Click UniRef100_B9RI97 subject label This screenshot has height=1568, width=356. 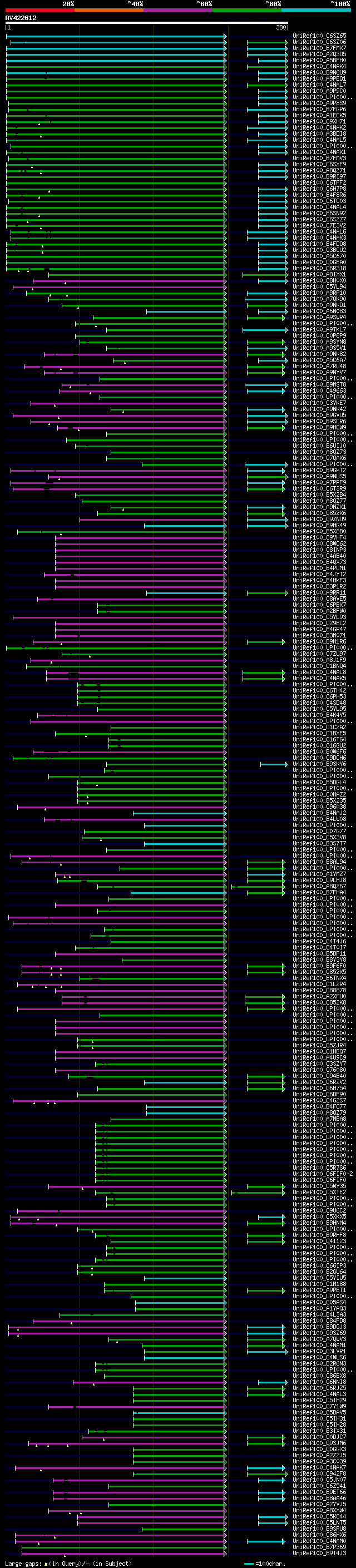click(319, 176)
